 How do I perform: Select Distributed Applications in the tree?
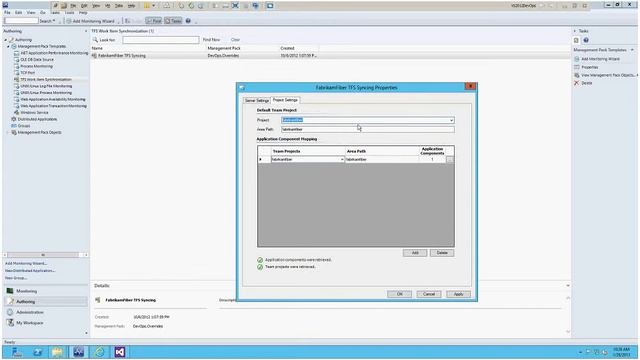pyautogui.click(x=38, y=119)
